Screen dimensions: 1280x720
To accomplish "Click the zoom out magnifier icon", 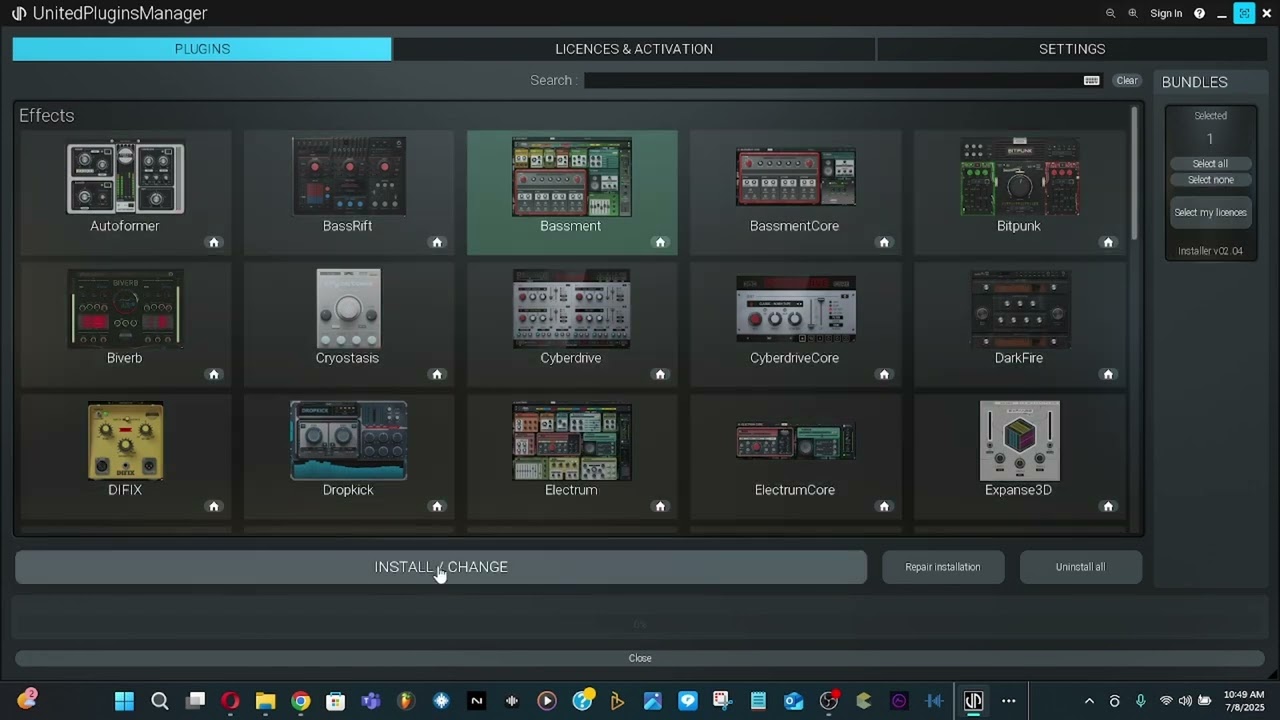I will [1110, 13].
